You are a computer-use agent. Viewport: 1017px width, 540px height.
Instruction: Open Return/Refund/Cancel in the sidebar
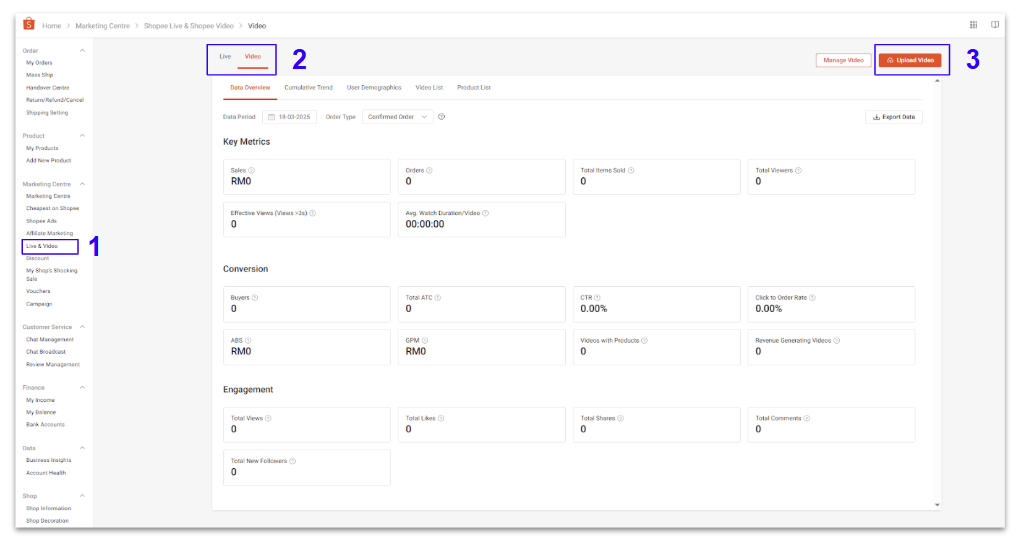(x=55, y=100)
